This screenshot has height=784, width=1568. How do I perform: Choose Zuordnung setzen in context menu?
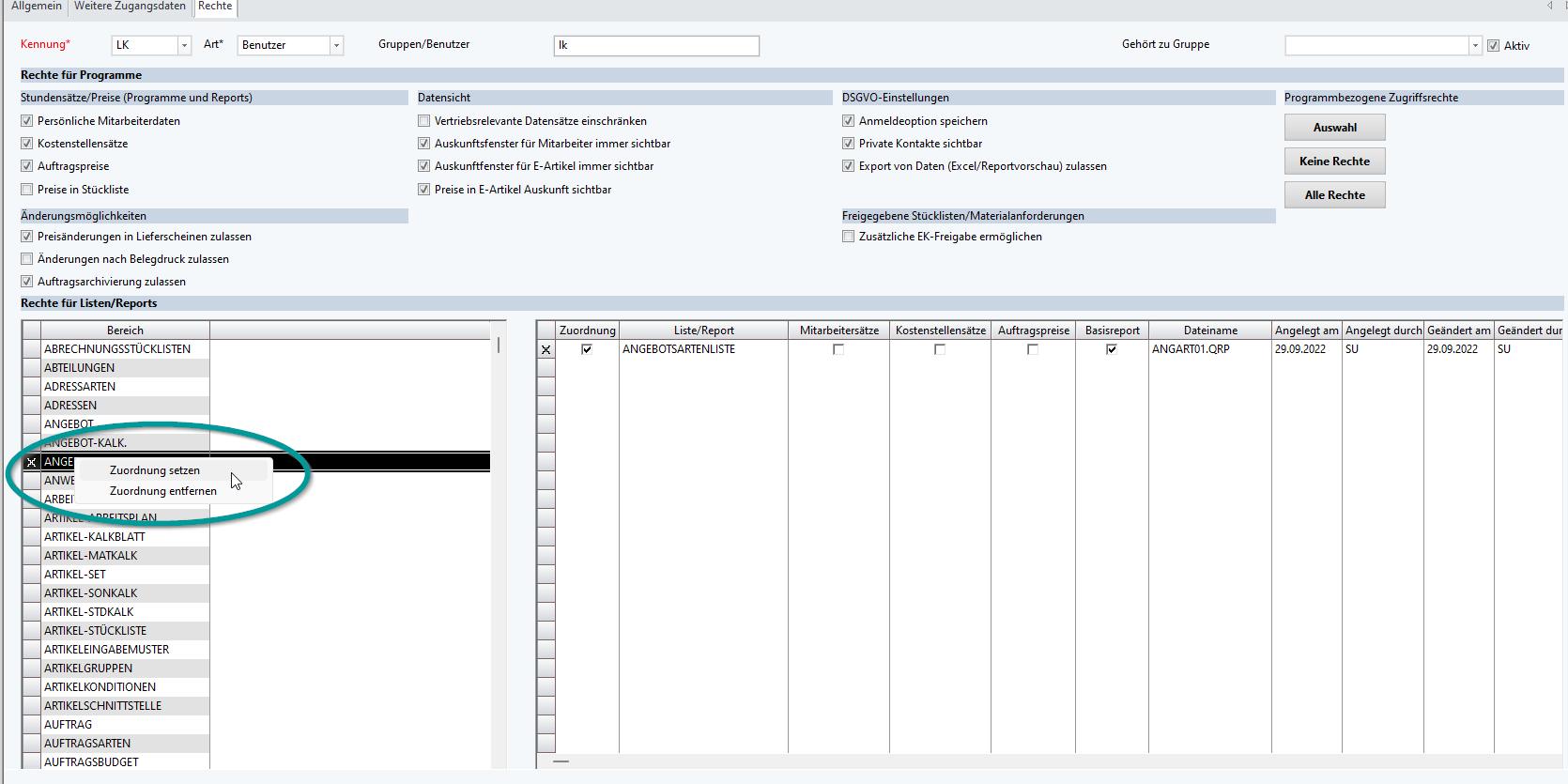(x=155, y=470)
